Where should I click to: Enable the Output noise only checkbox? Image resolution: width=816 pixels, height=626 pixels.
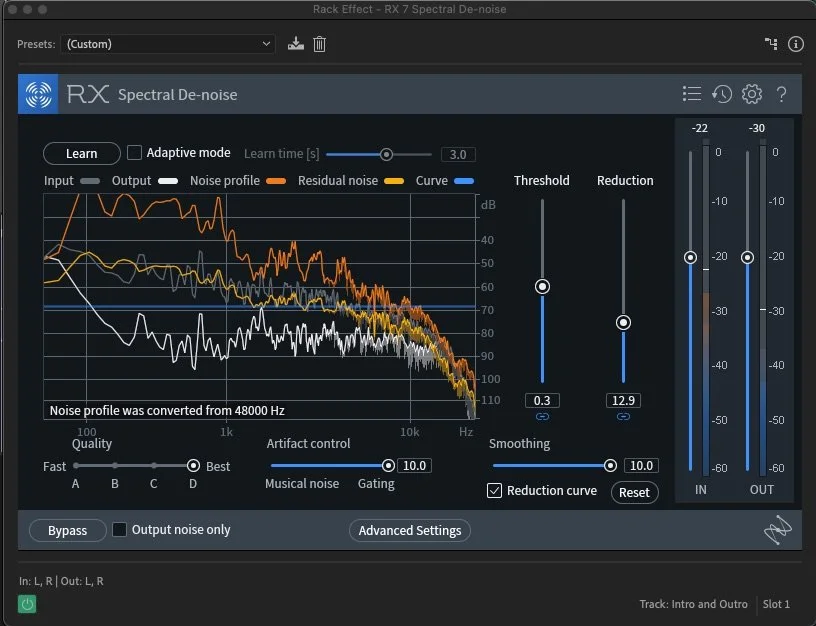(119, 530)
